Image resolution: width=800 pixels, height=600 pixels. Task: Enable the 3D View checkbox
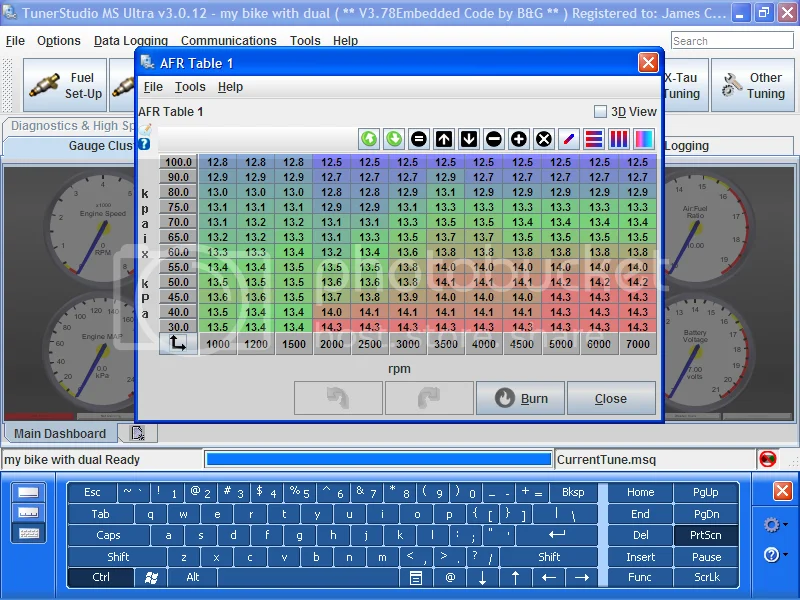pyautogui.click(x=601, y=112)
